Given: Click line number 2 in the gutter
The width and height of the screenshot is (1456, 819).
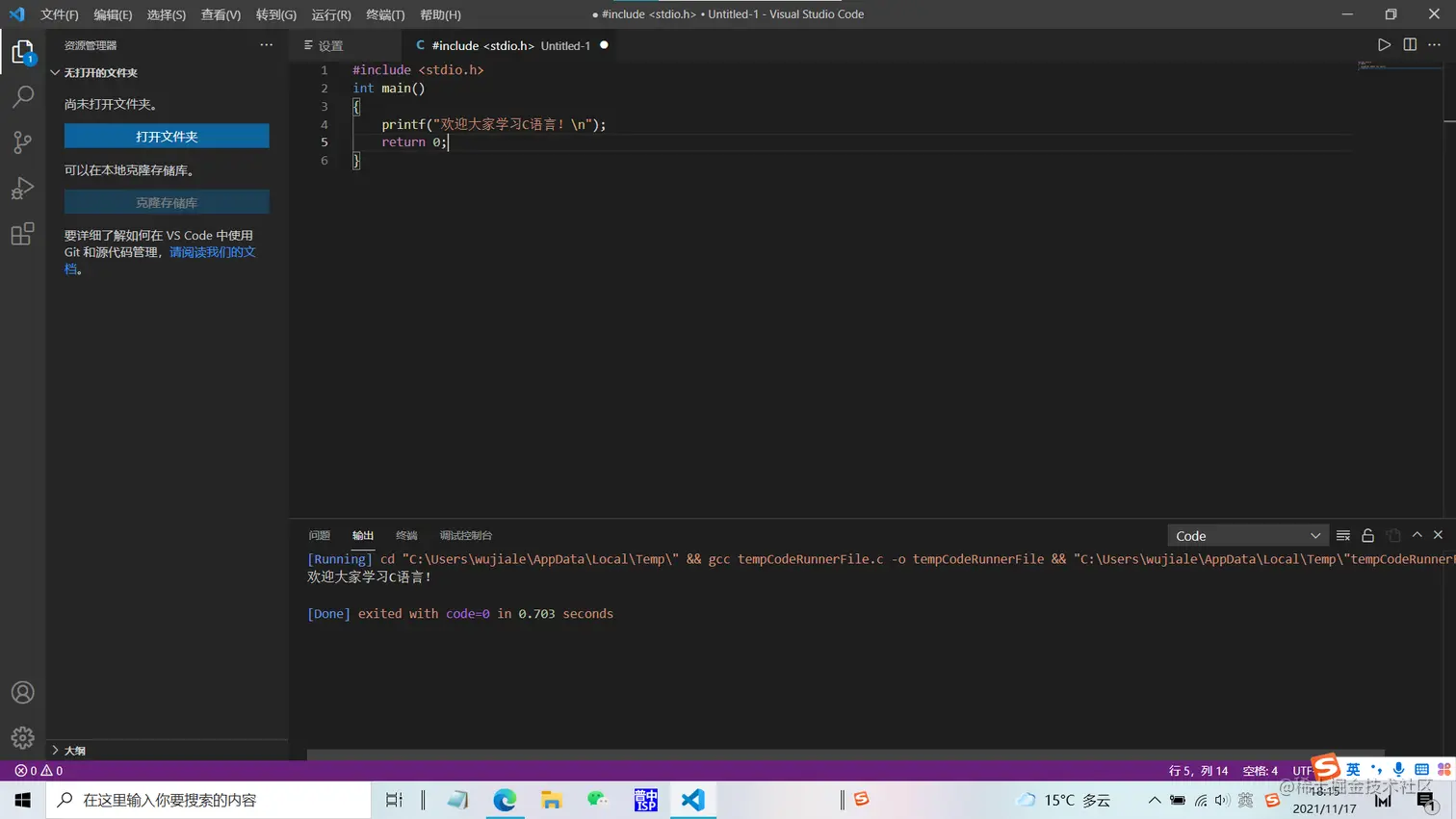Looking at the screenshot, I should 325,89.
